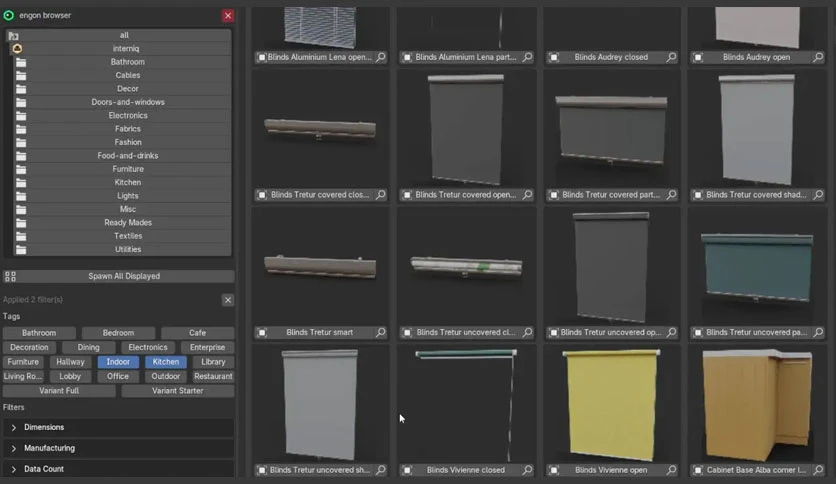
Task: Expand the Data Count filter section
Action: (x=118, y=469)
